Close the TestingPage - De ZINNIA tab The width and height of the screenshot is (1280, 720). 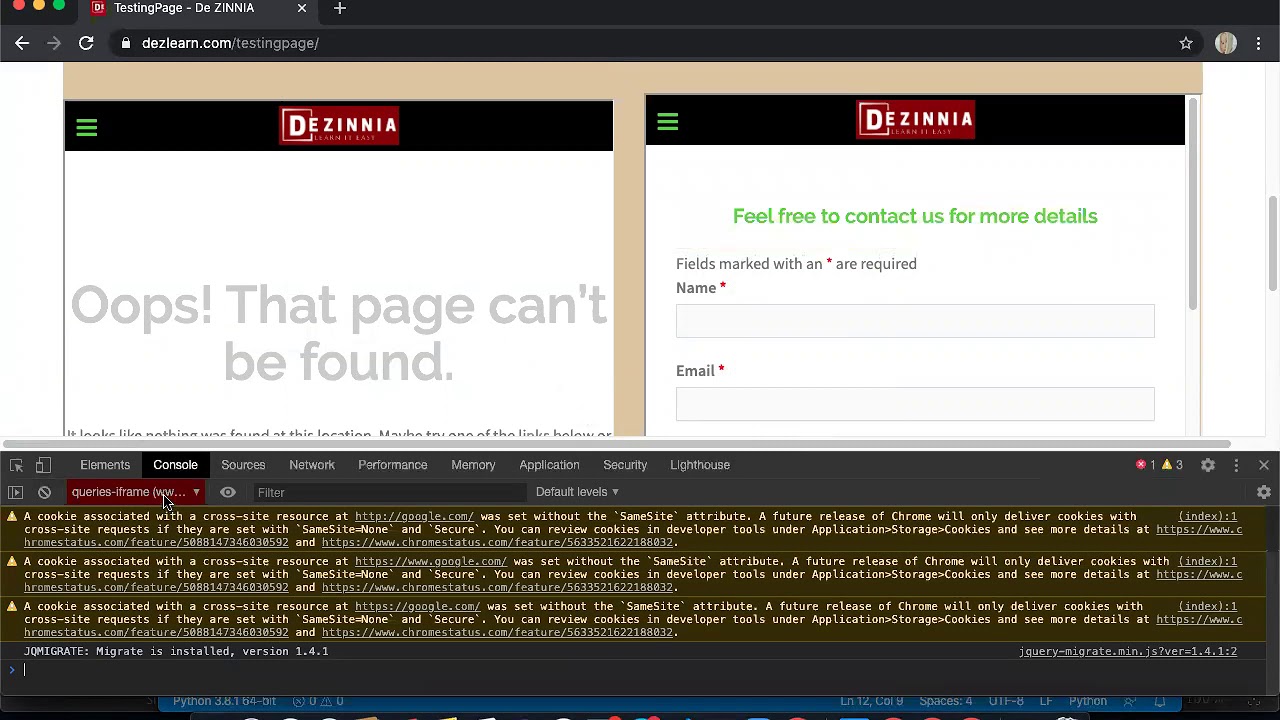click(x=302, y=8)
